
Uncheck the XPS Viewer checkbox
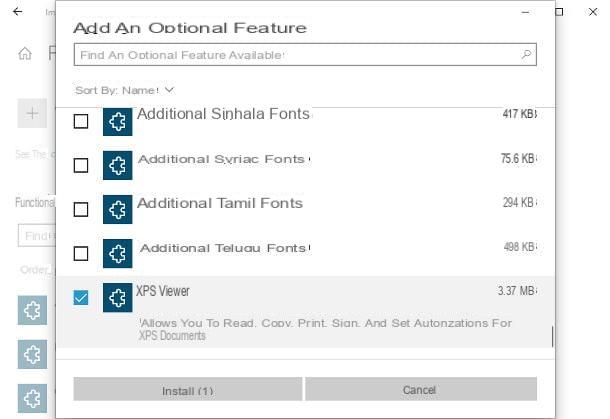pos(81,298)
